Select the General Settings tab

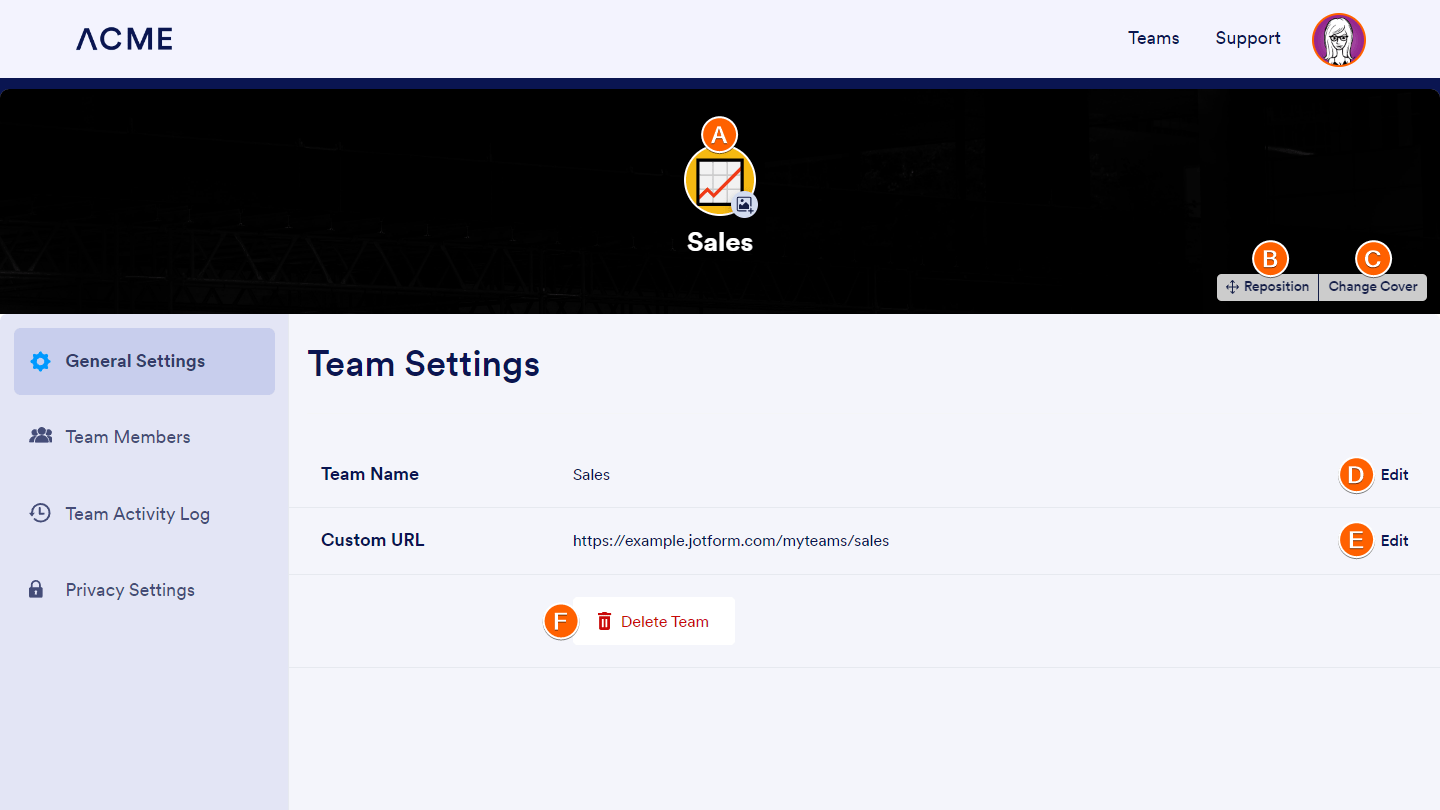(x=135, y=361)
